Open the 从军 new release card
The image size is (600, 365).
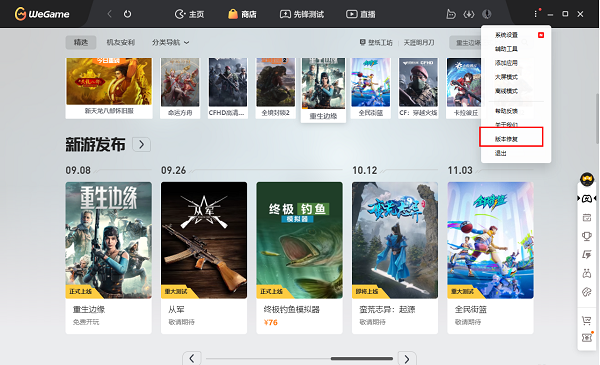204,257
